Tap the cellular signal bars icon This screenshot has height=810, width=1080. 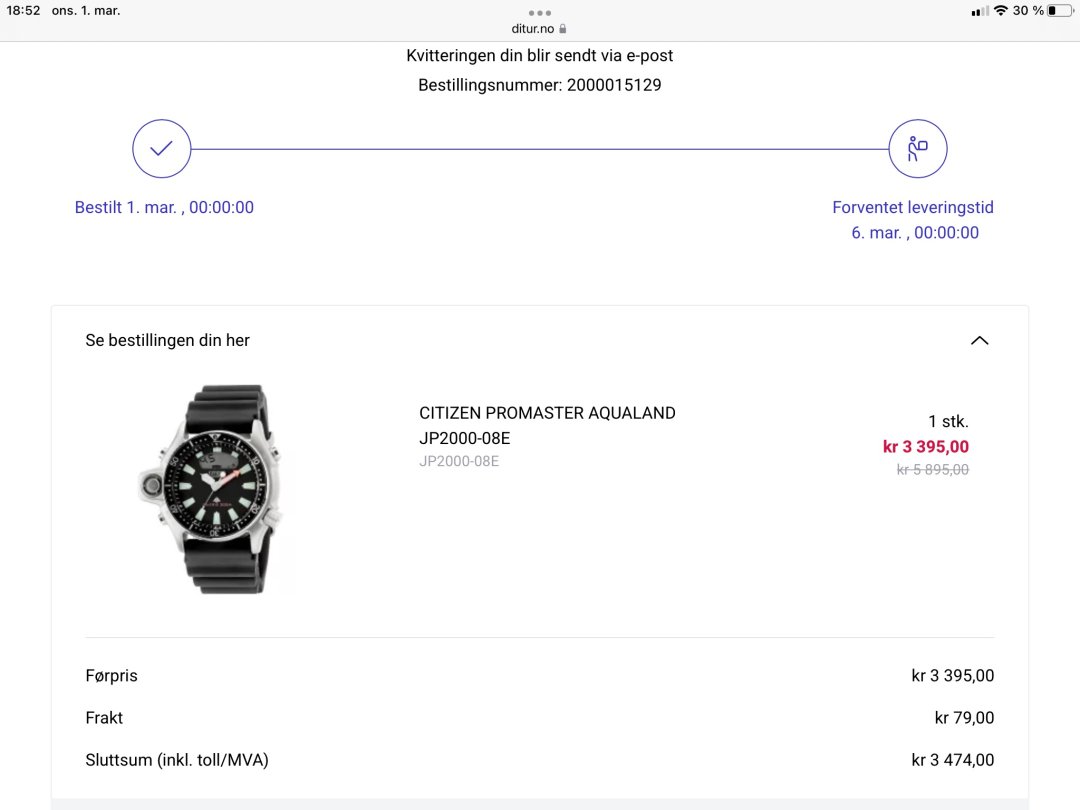980,11
